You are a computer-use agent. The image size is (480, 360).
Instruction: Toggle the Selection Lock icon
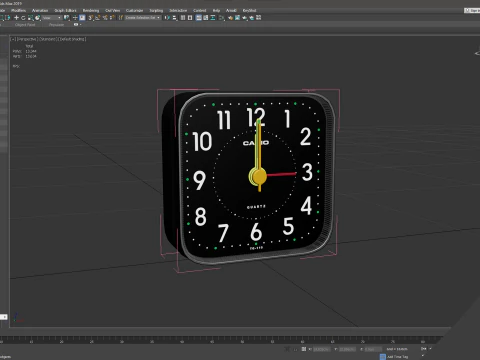[296, 349]
